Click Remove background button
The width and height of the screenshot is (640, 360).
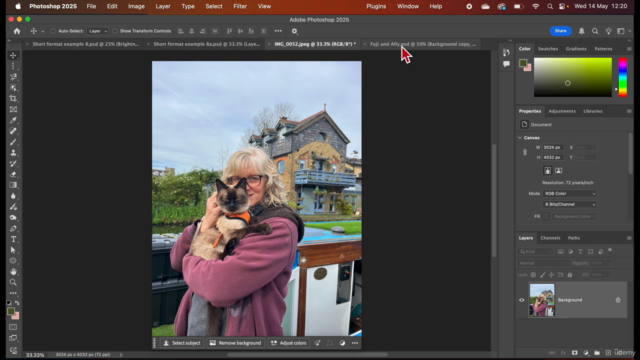pos(235,343)
